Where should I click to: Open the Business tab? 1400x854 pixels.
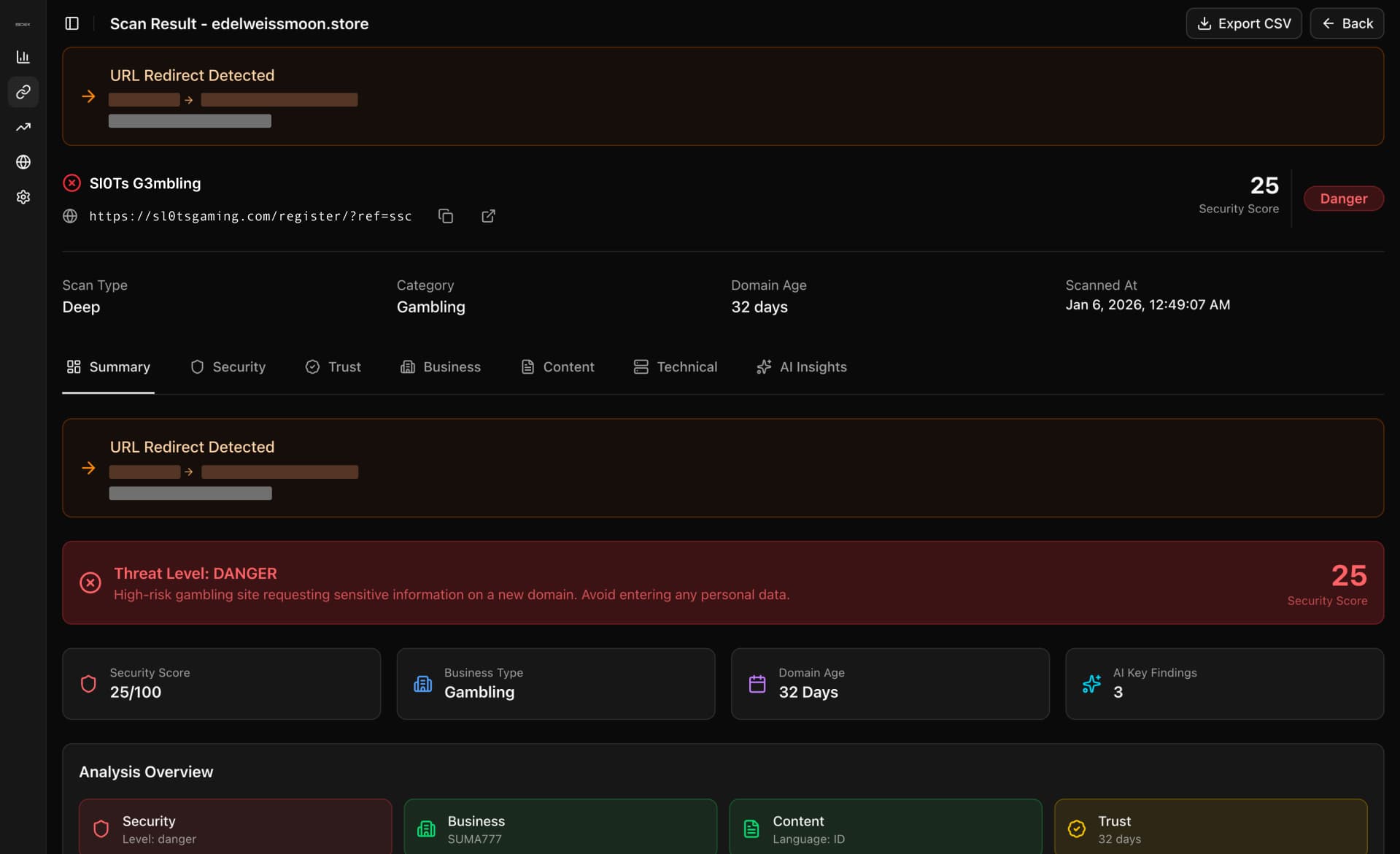pos(441,367)
